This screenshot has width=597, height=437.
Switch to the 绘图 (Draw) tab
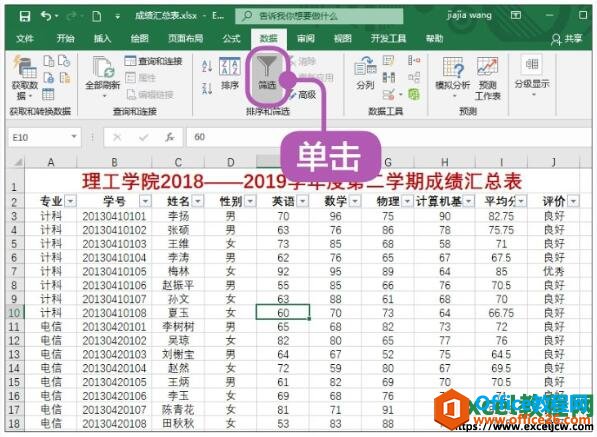pyautogui.click(x=140, y=38)
